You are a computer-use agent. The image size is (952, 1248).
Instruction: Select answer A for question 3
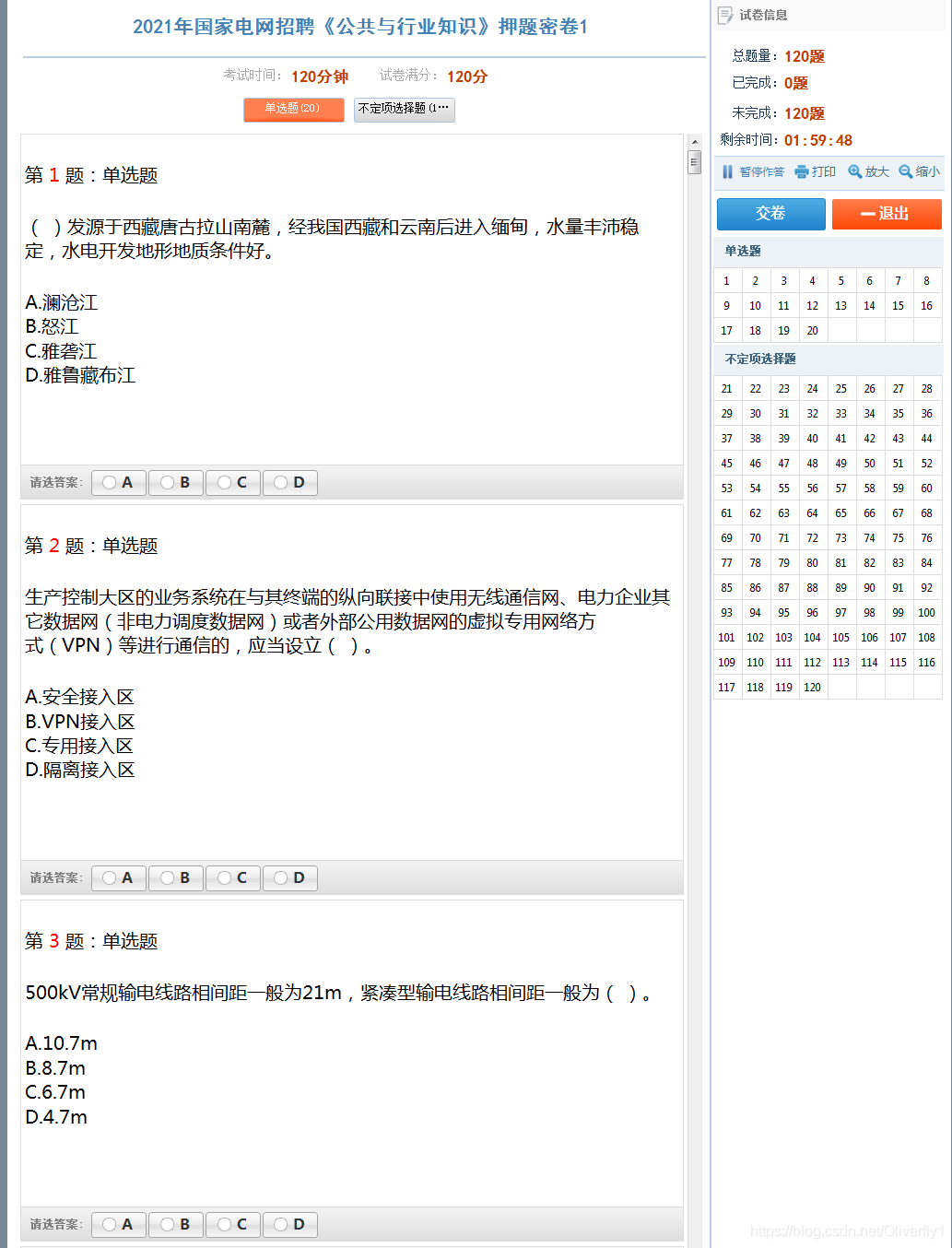click(119, 1224)
